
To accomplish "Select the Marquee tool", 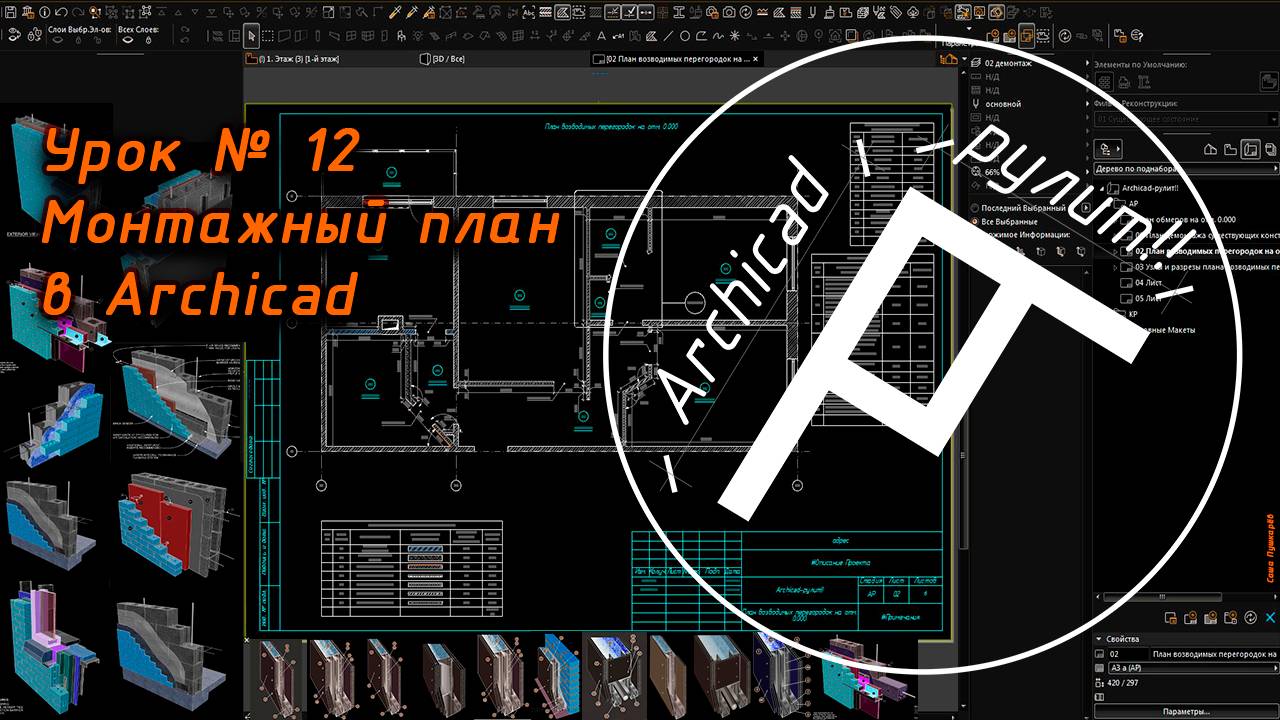I will 268,36.
